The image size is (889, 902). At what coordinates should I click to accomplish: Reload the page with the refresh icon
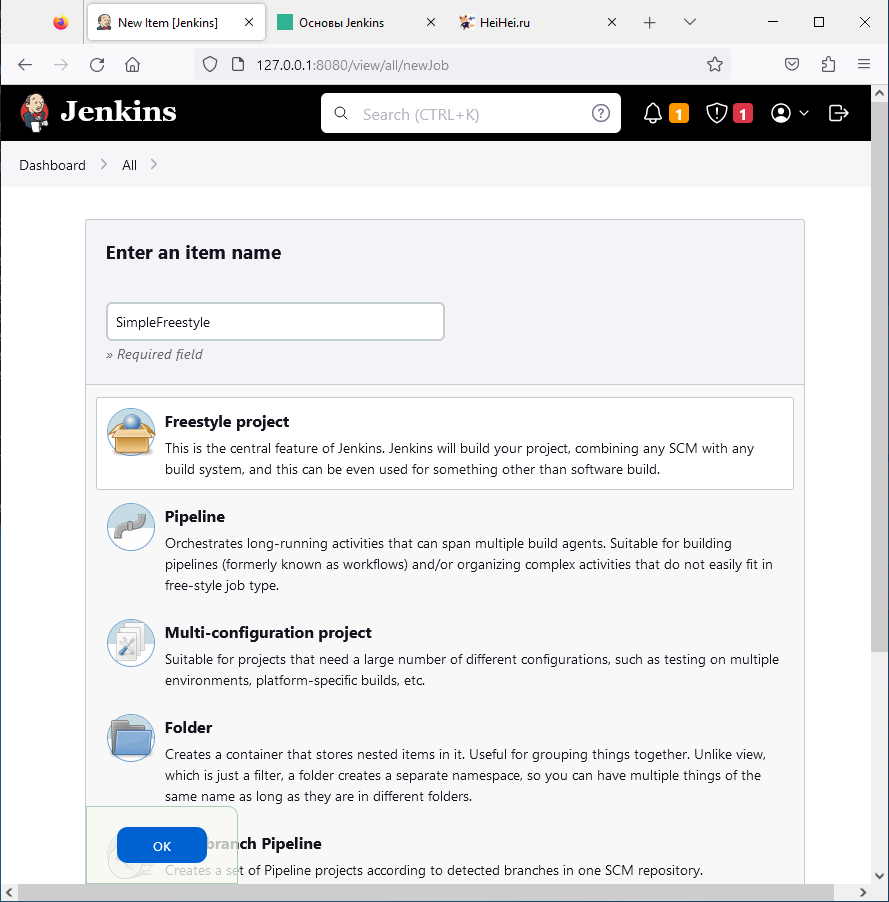tap(97, 64)
